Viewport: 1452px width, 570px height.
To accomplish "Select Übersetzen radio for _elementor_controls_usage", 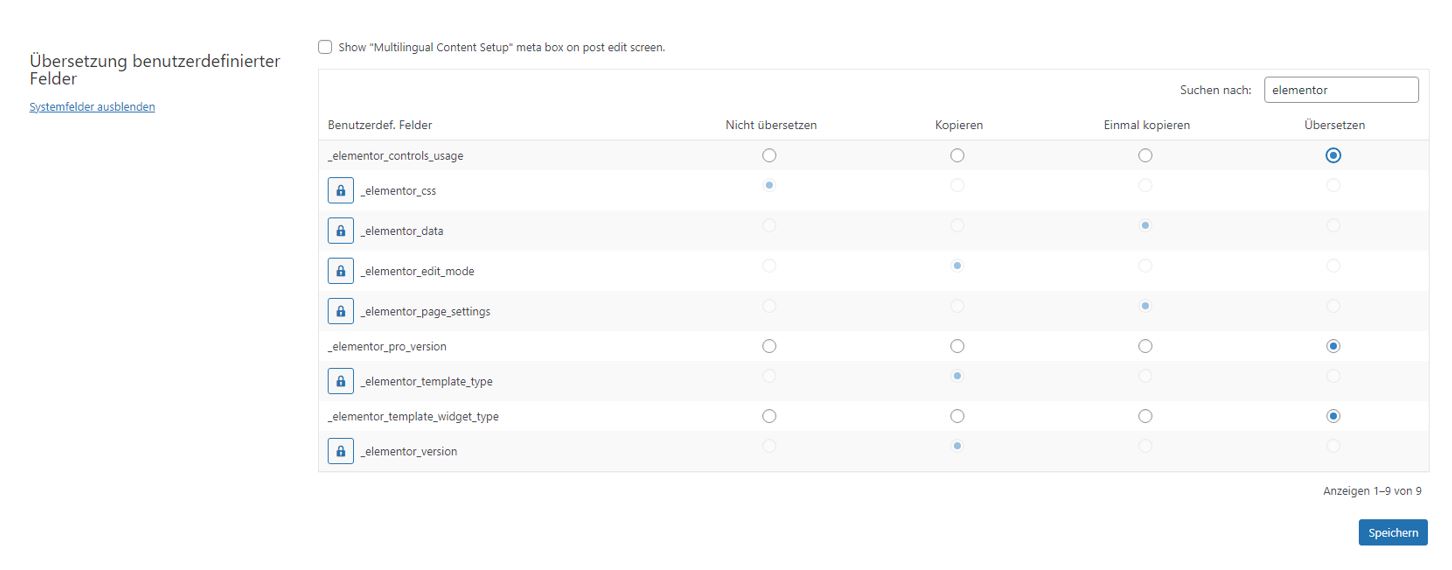I will pos(1333,155).
